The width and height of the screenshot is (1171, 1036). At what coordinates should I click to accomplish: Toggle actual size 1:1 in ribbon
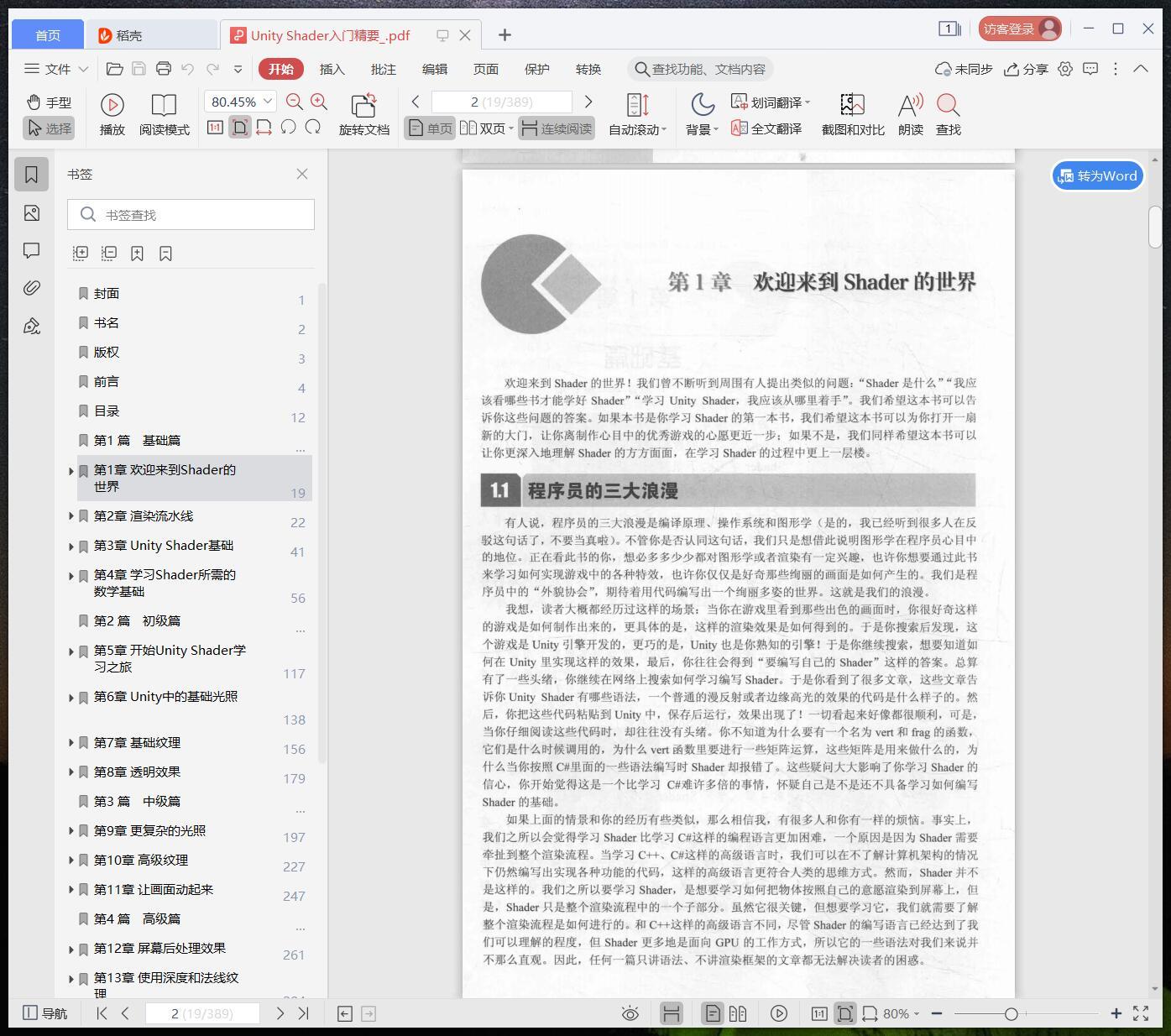pyautogui.click(x=215, y=128)
